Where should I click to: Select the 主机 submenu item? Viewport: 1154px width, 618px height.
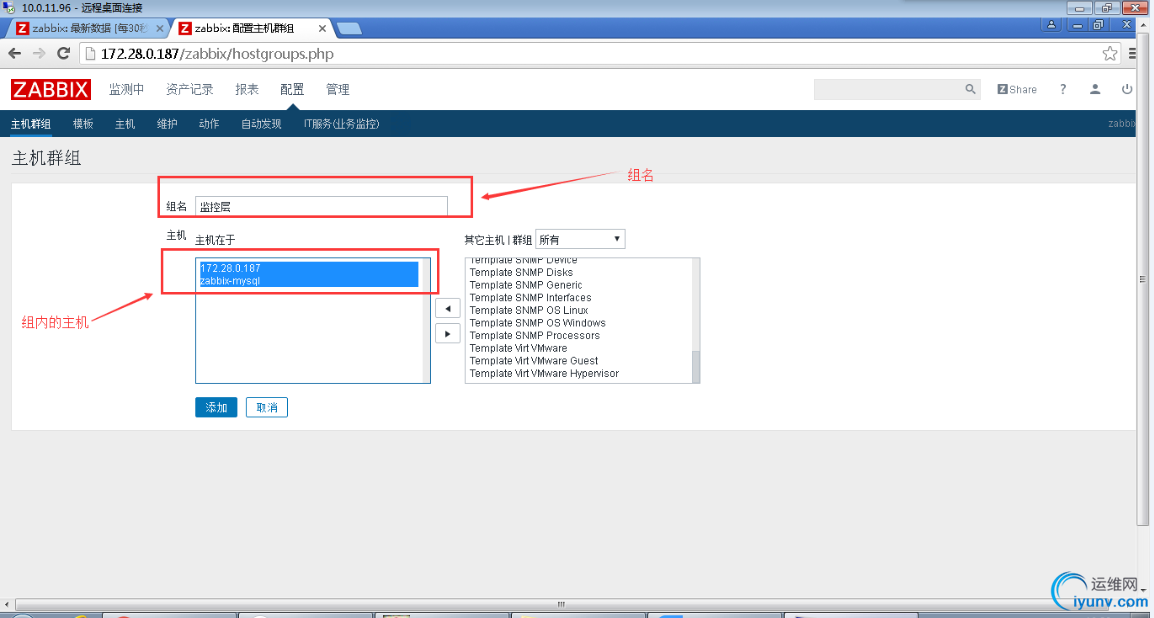125,124
